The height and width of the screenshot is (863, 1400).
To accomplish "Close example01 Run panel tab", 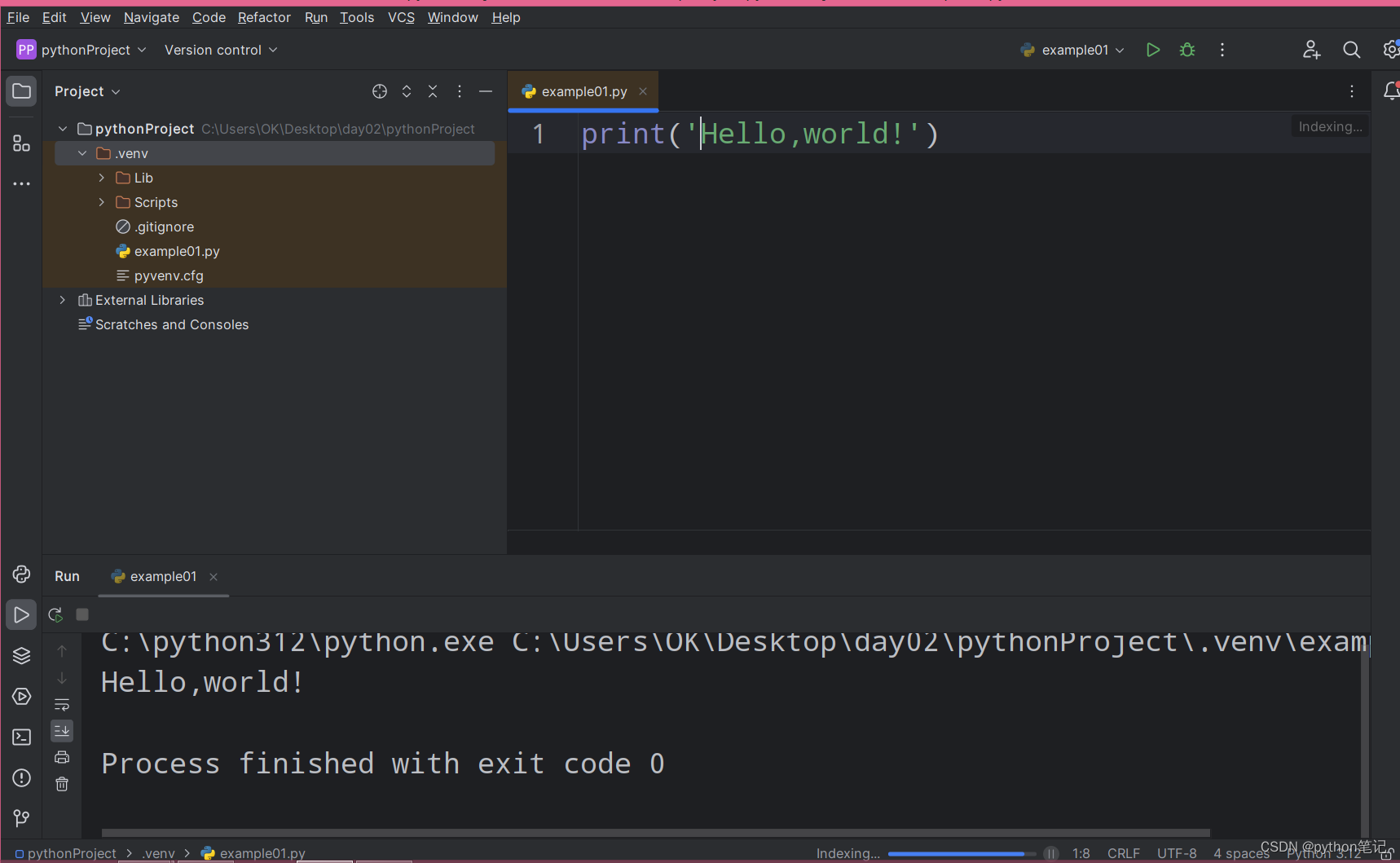I will [x=214, y=576].
